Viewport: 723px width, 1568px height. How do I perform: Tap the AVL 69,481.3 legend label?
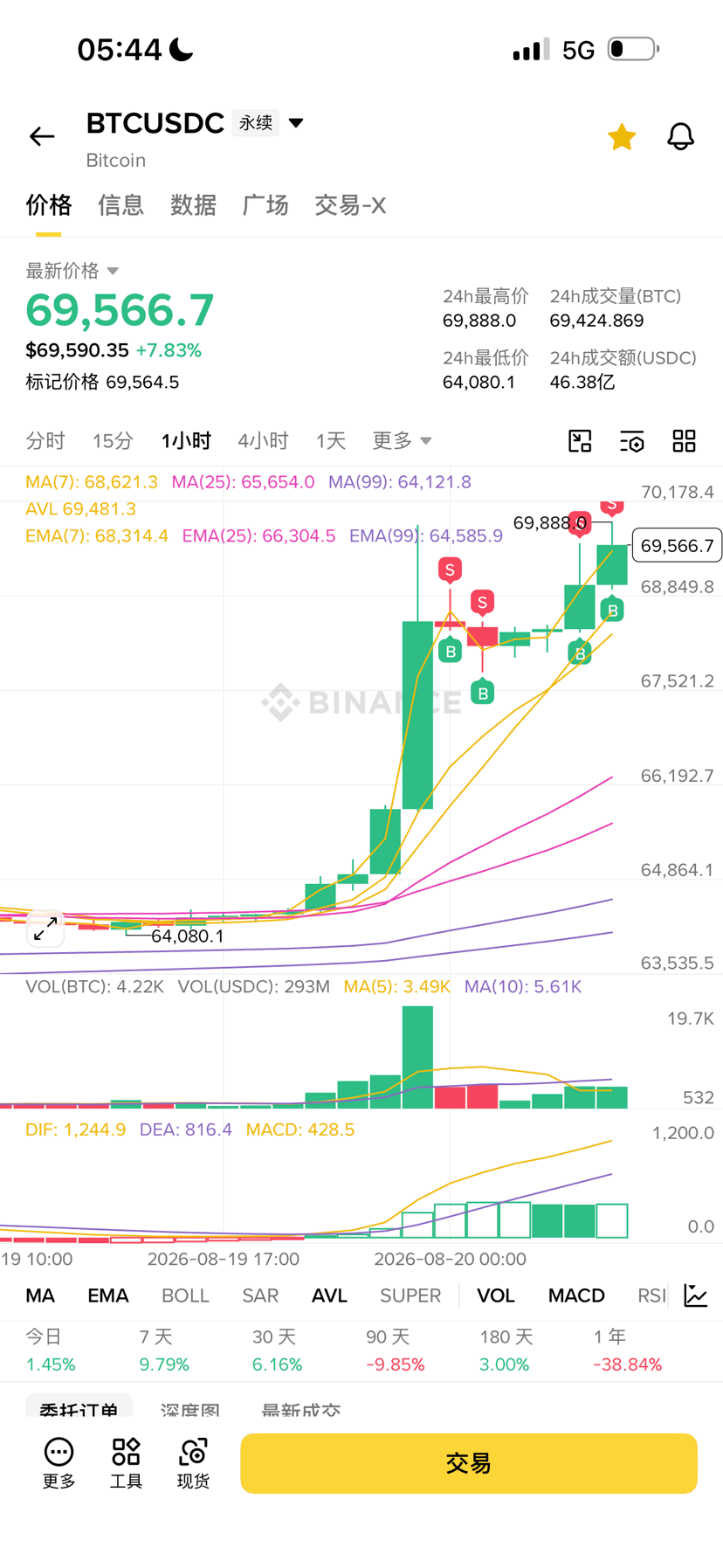[x=80, y=508]
